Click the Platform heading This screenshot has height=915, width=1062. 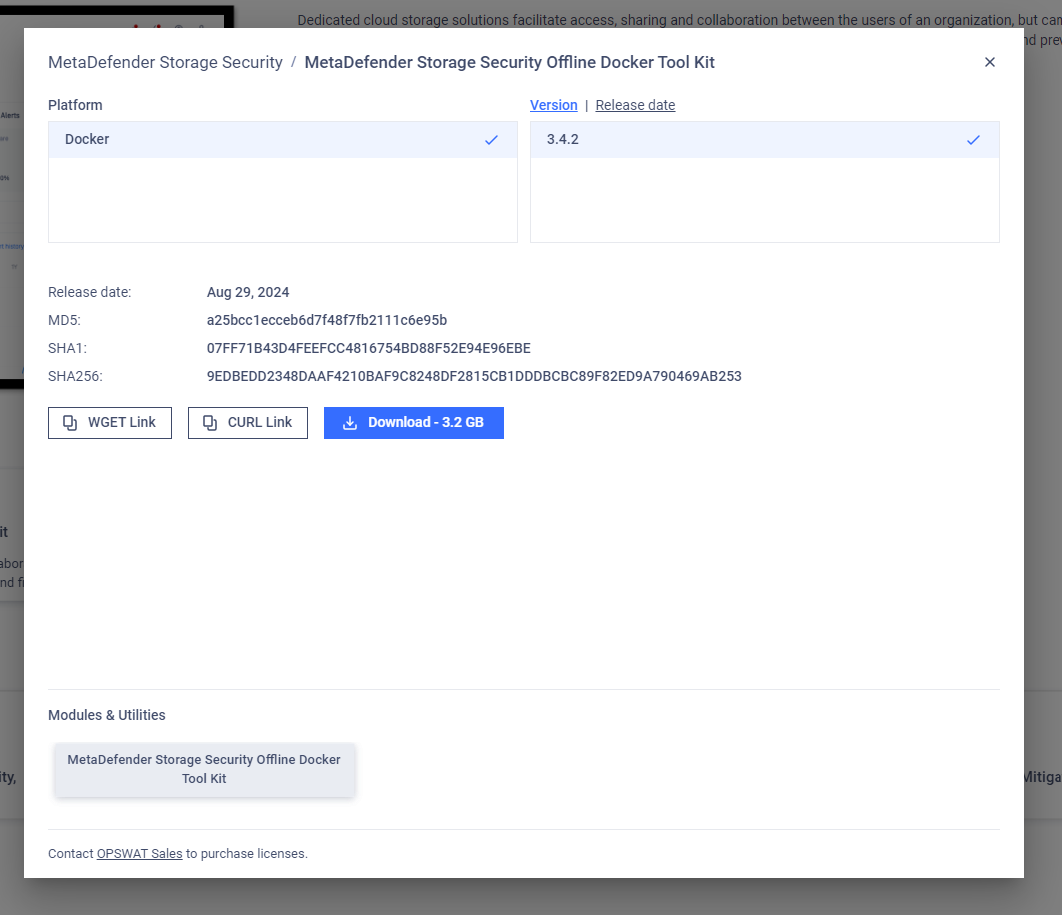[75, 105]
